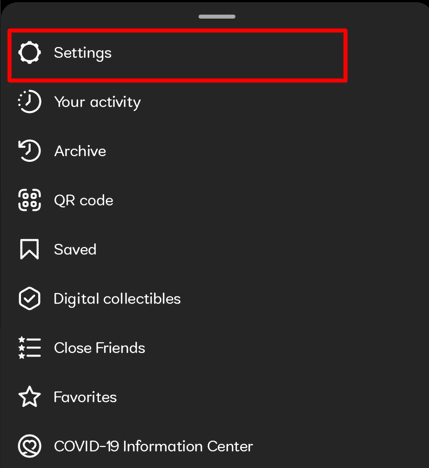Open Favorites text label
429x468 pixels.
coord(85,397)
